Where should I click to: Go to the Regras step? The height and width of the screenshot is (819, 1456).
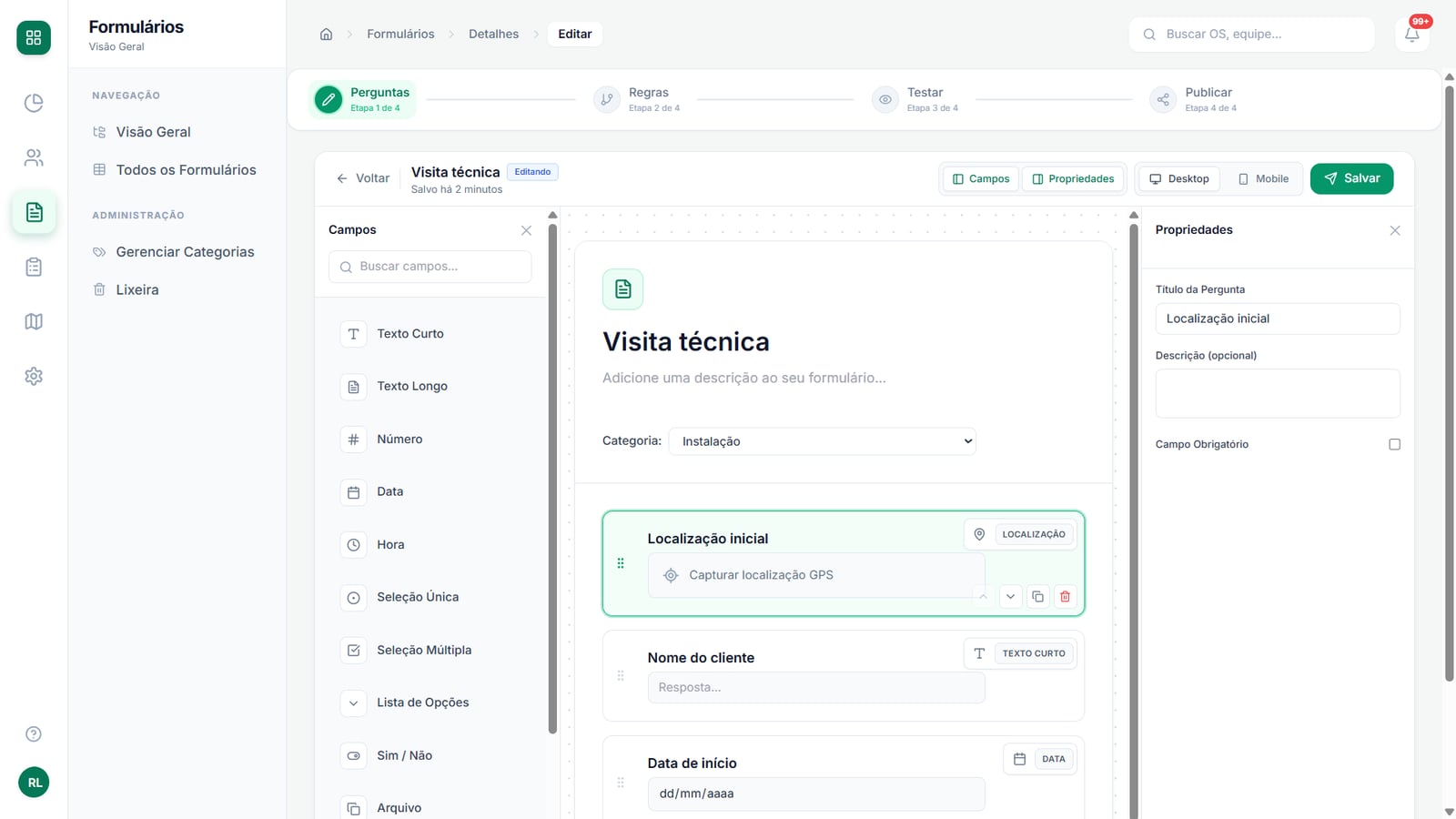[637, 99]
